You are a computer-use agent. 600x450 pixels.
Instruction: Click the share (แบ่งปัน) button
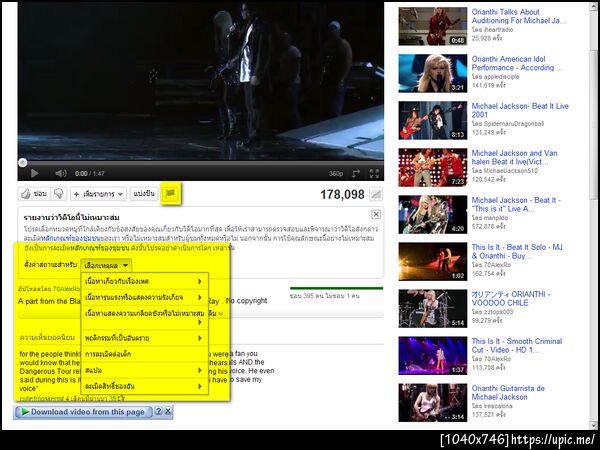tap(144, 194)
